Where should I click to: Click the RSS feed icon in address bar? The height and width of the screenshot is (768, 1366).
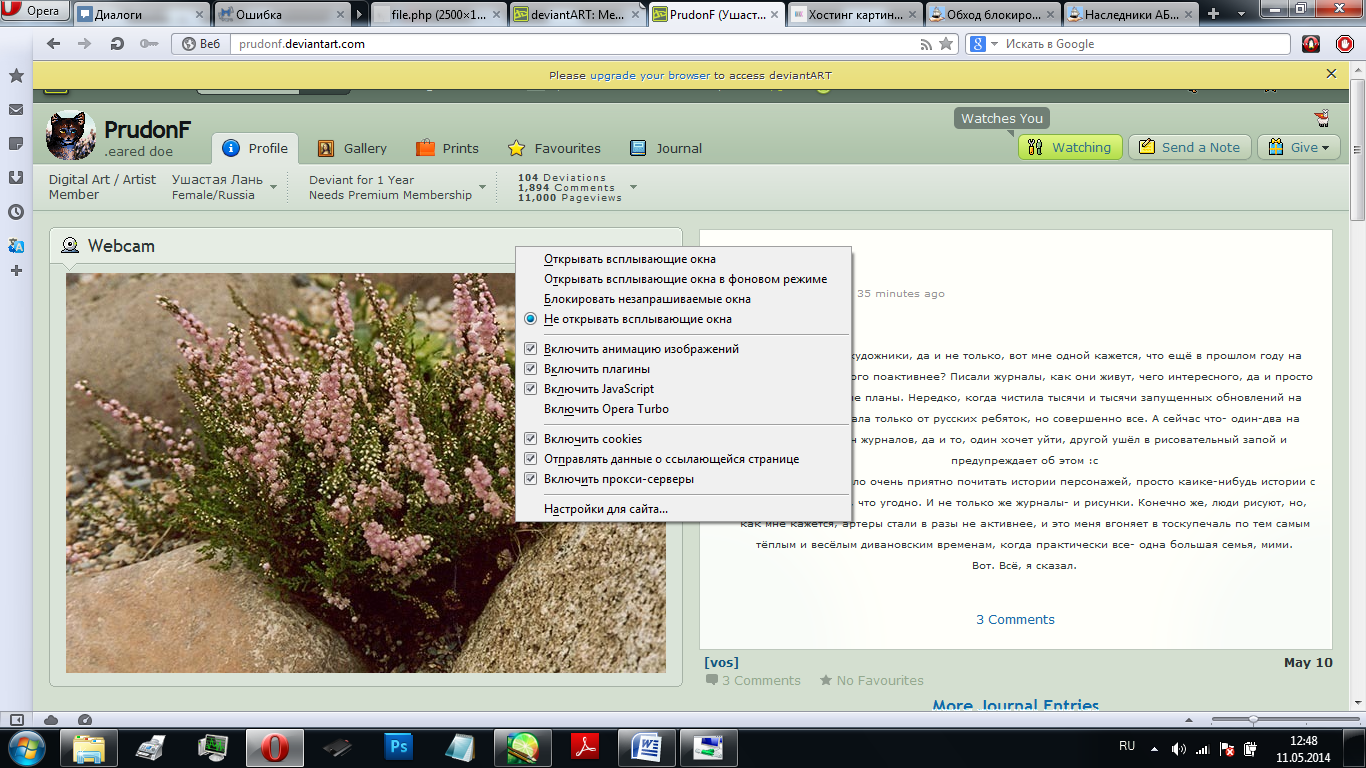tap(926, 44)
